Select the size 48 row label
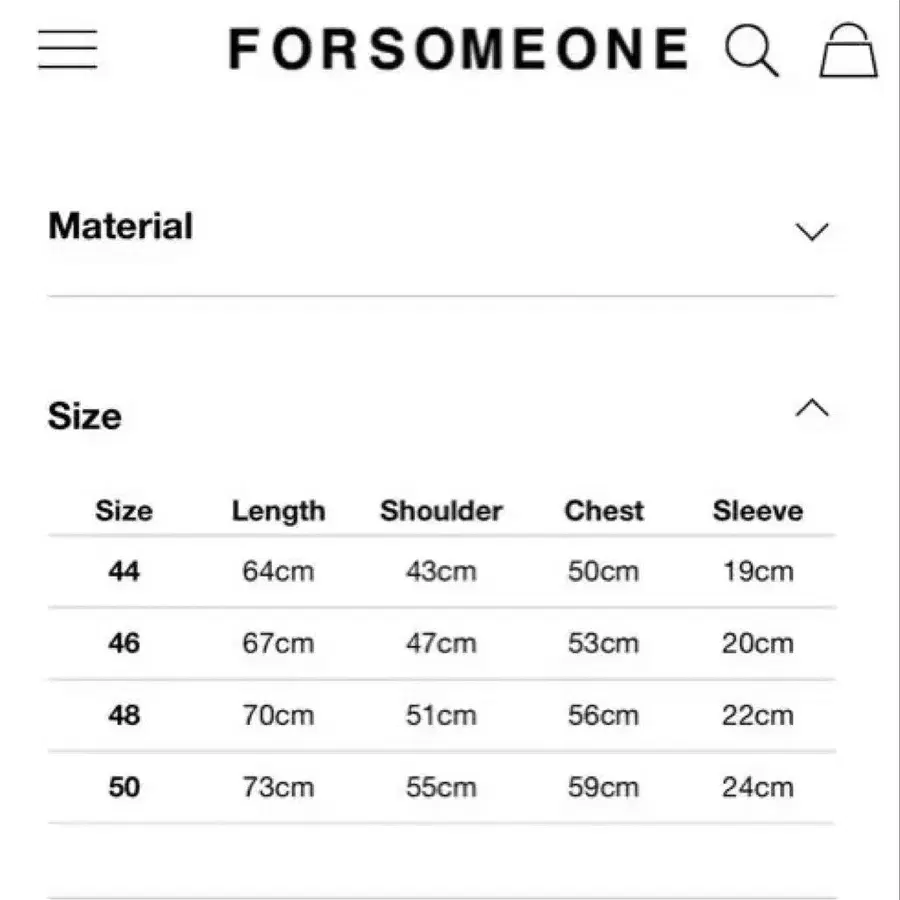The image size is (900, 900). 124,715
